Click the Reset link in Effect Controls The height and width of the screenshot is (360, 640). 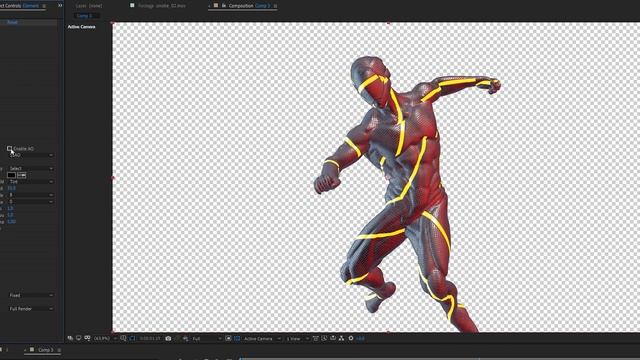12,22
